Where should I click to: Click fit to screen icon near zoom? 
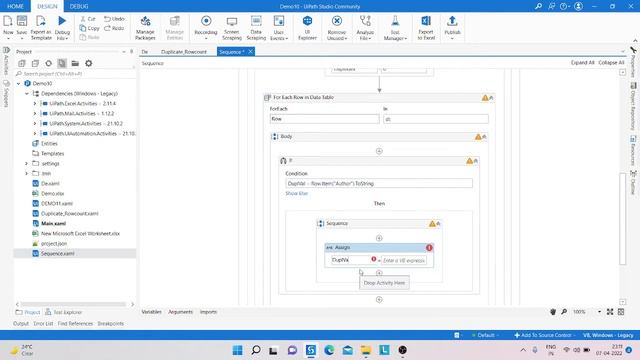tap(610, 312)
